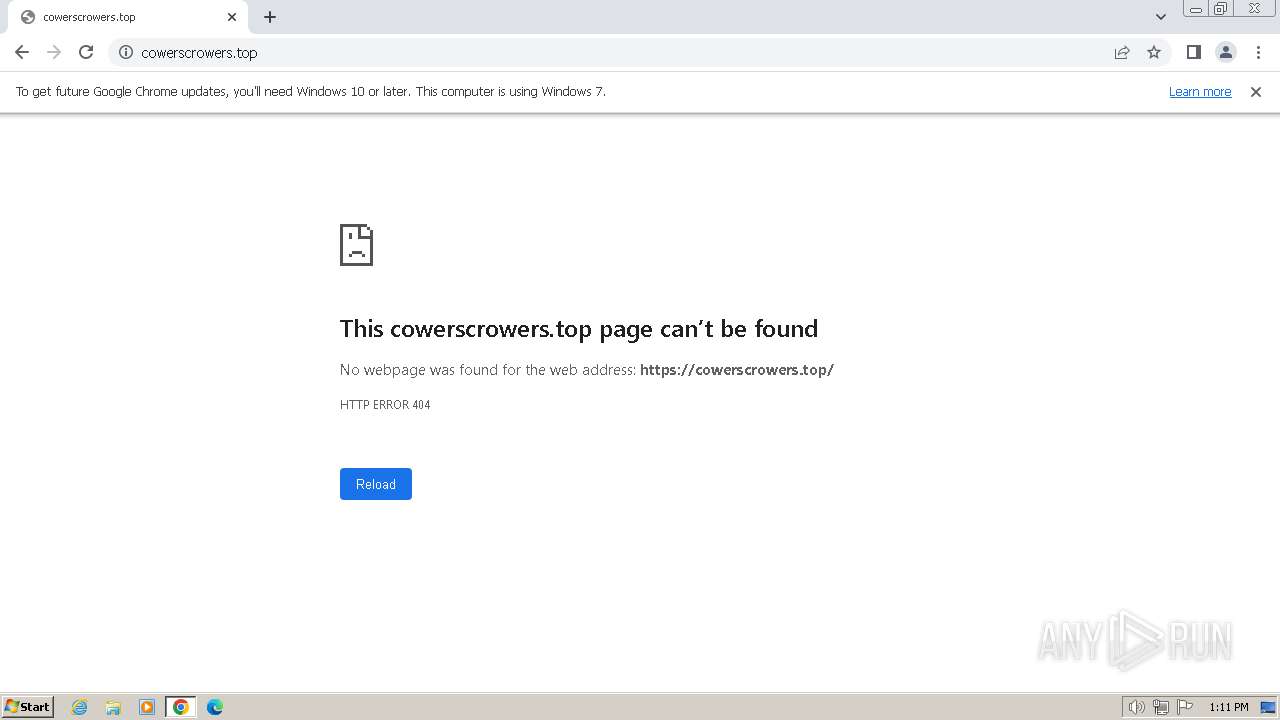Image resolution: width=1280 pixels, height=720 pixels.
Task: Open File Explorer from taskbar
Action: coord(113,707)
